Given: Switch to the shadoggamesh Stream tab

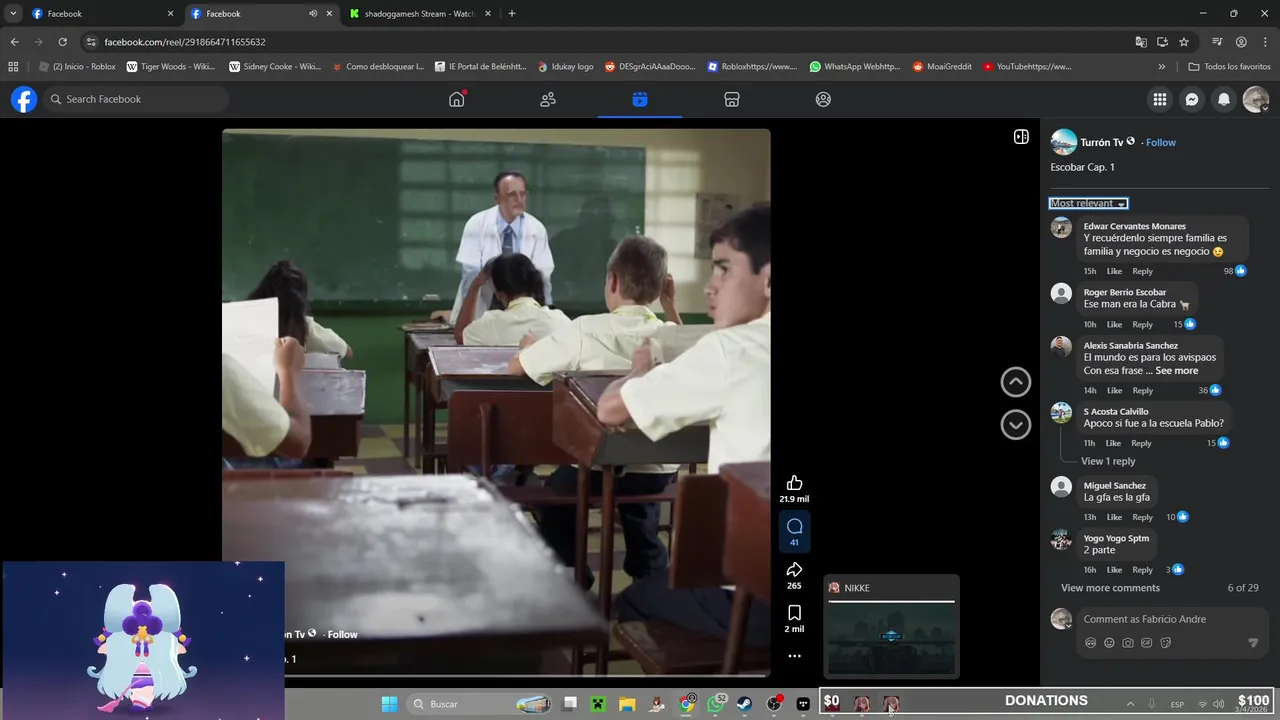Looking at the screenshot, I should click(x=420, y=14).
